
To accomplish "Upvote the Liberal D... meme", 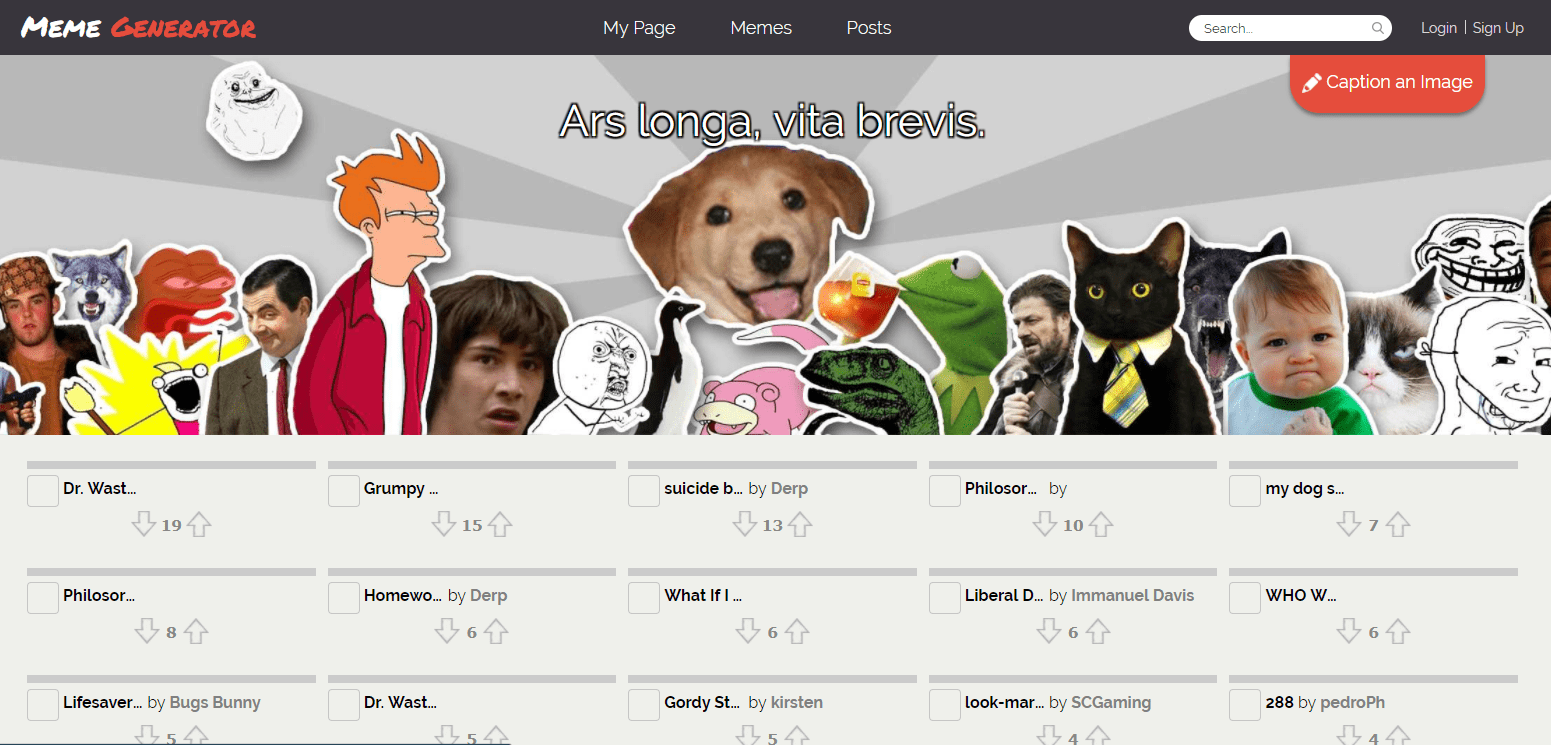I will pyautogui.click(x=1097, y=631).
